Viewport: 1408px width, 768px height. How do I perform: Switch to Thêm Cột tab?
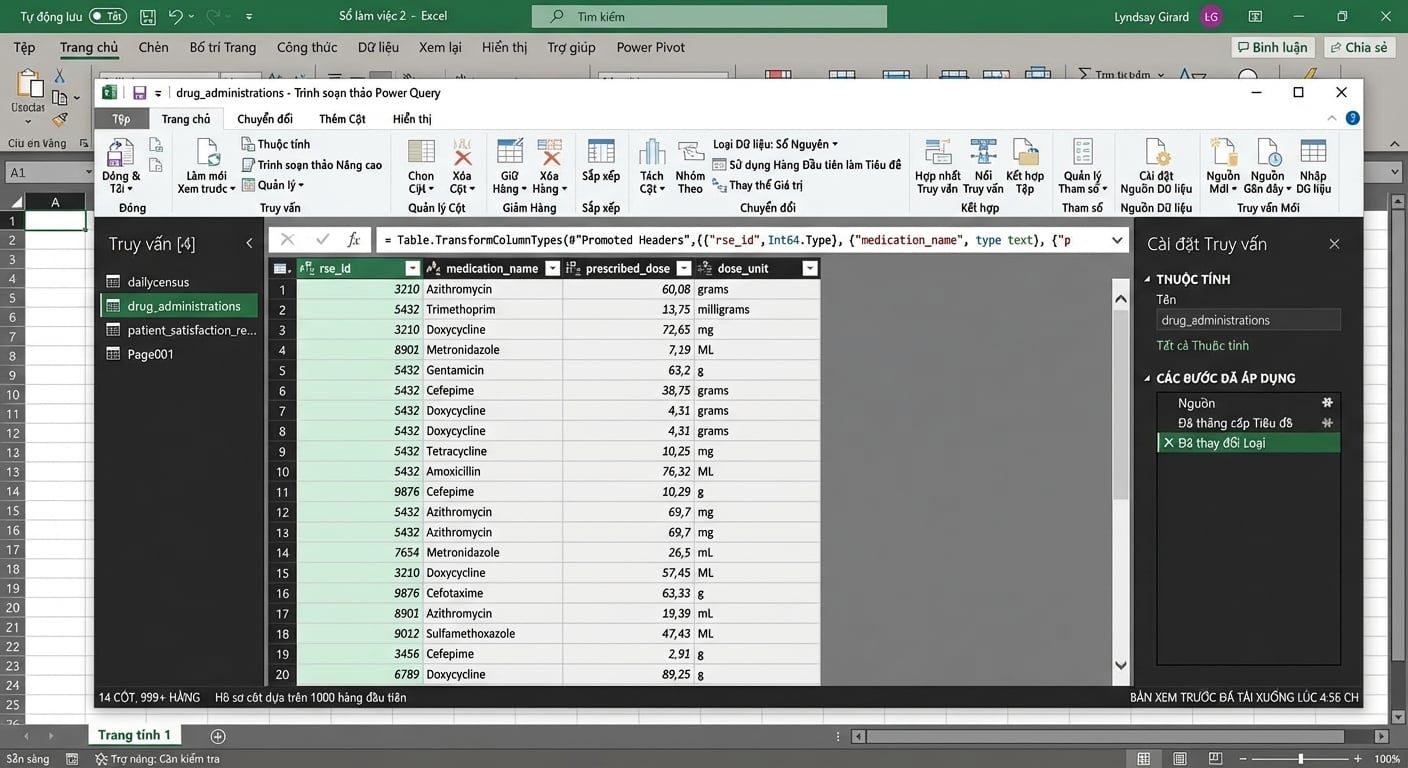pyautogui.click(x=342, y=118)
